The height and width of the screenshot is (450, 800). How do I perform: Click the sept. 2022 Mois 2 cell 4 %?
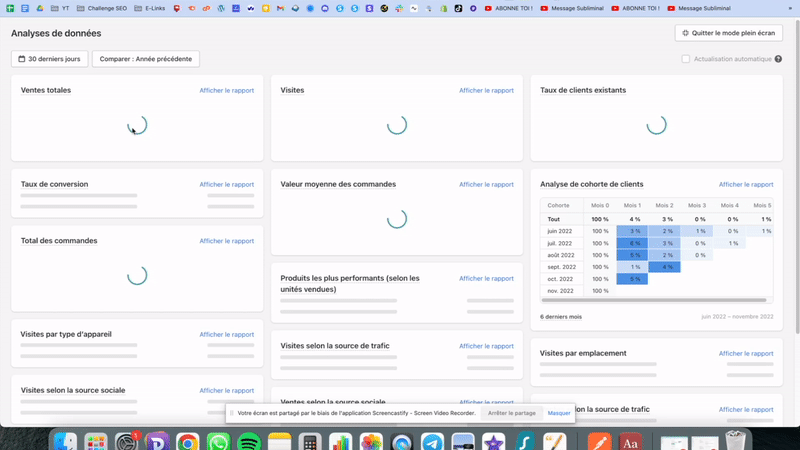point(664,267)
